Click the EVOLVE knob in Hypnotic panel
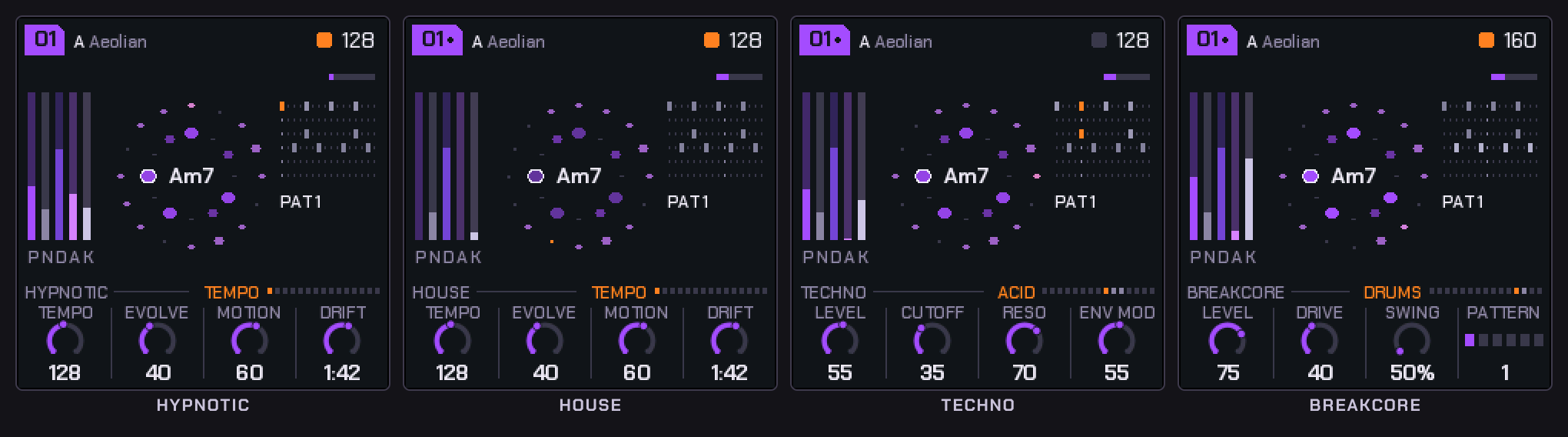Screen dimensions: 1568x437 click(x=158, y=339)
